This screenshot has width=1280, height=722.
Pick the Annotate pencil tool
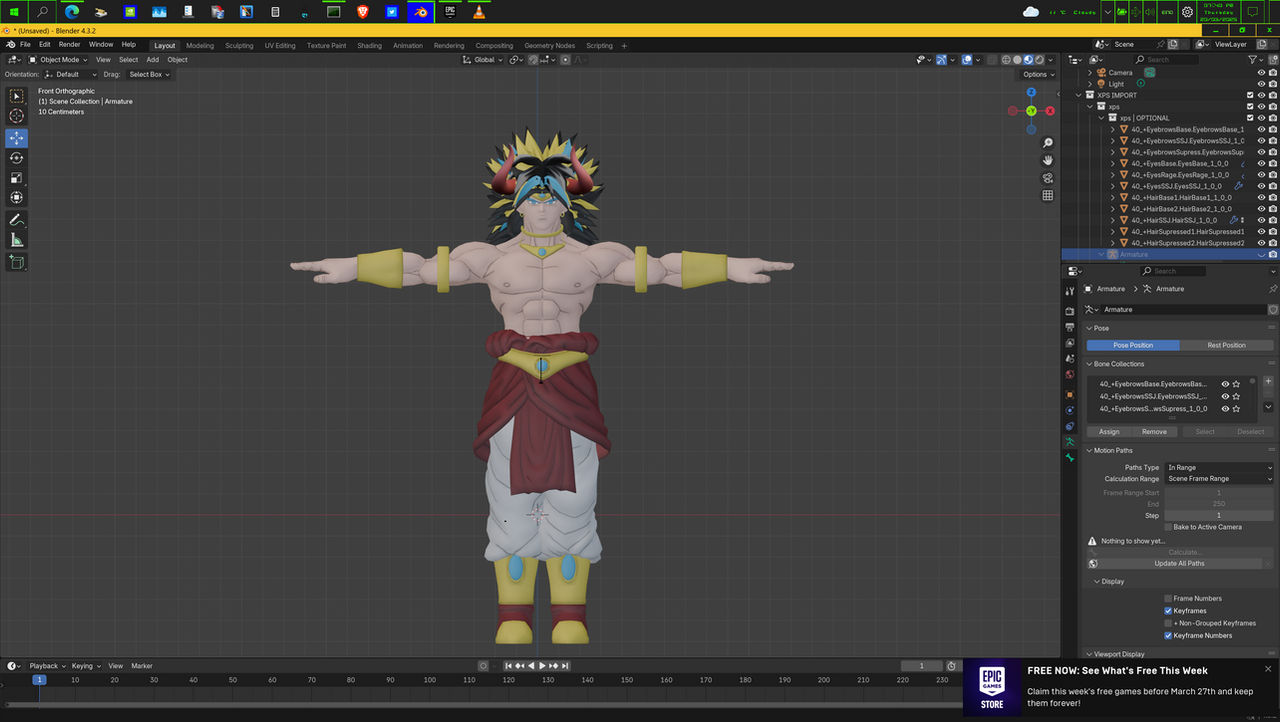pos(16,220)
